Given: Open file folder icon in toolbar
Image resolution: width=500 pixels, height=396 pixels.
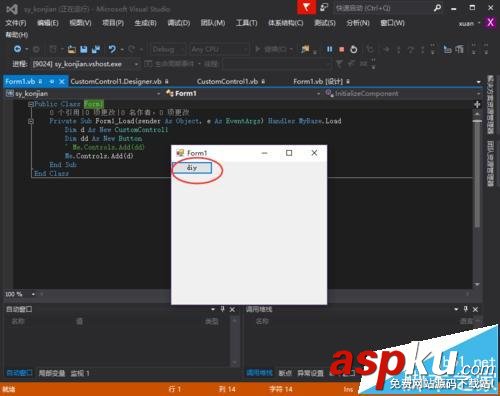Looking at the screenshot, I should coord(71,50).
